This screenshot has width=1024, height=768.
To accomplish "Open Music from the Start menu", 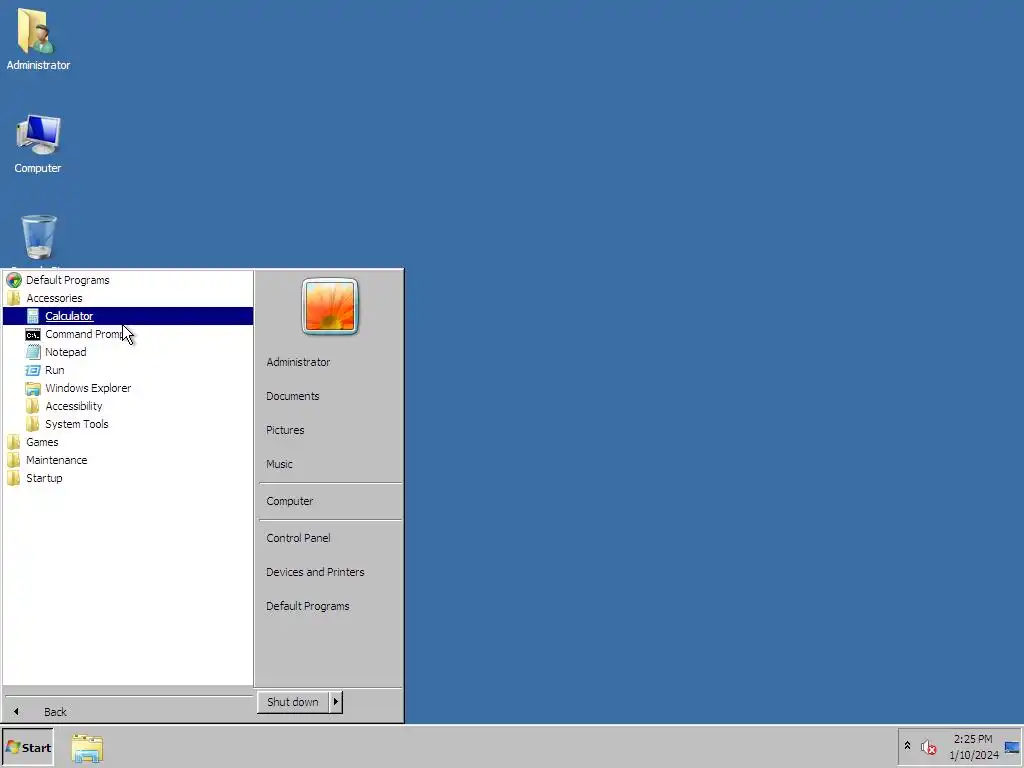I will [279, 464].
